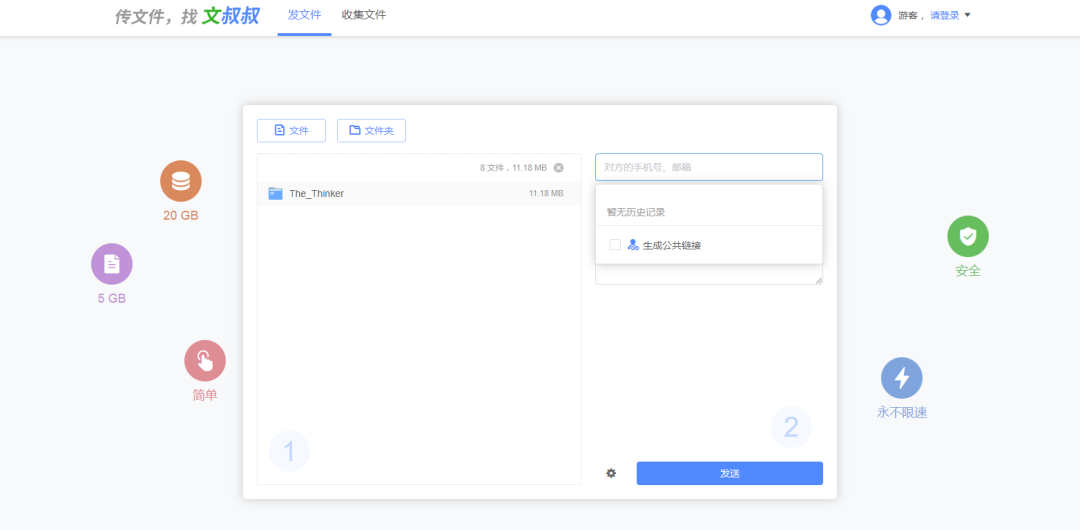Click the pink 简单 touch icon
The width and height of the screenshot is (1080, 530).
click(205, 361)
